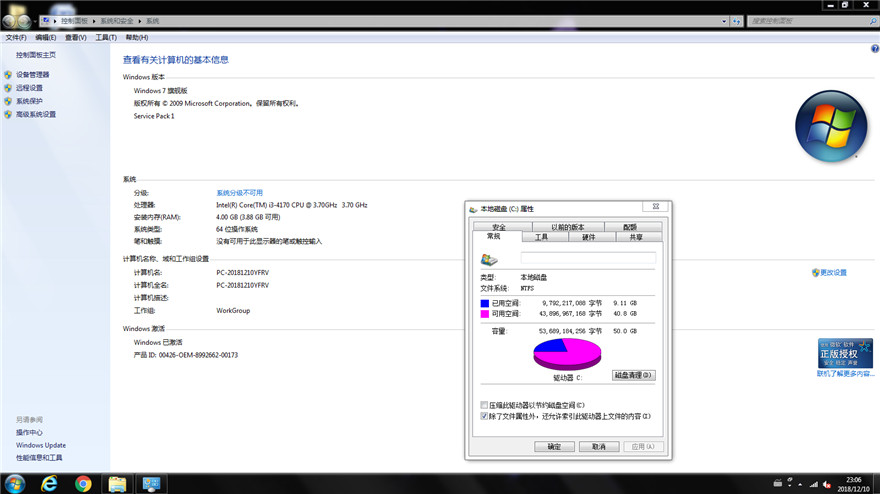Click Disk Cleanup (磁盘清理) button
The width and height of the screenshot is (880, 494).
pos(634,375)
